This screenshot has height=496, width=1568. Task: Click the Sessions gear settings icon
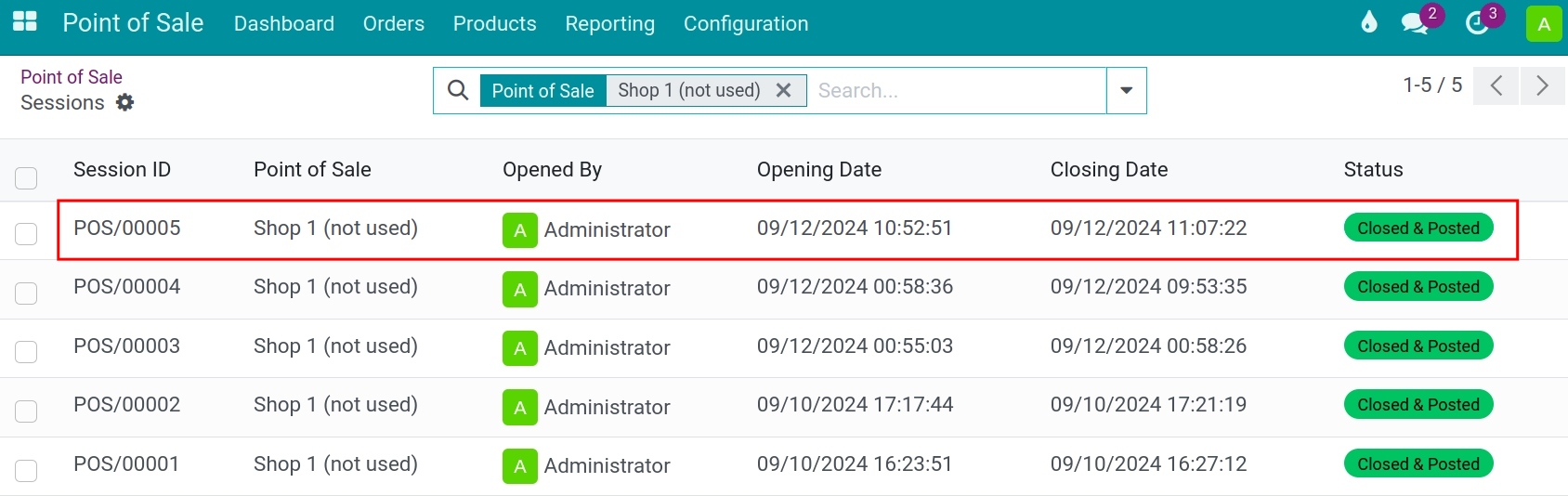pyautogui.click(x=124, y=102)
